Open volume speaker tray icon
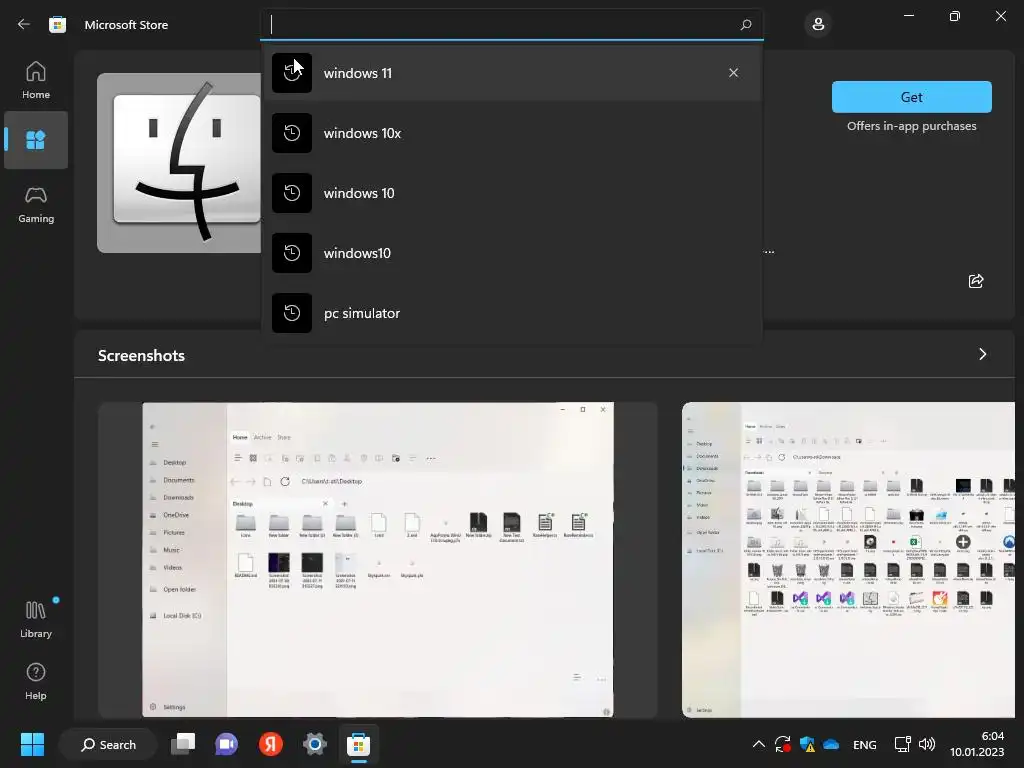 927,744
